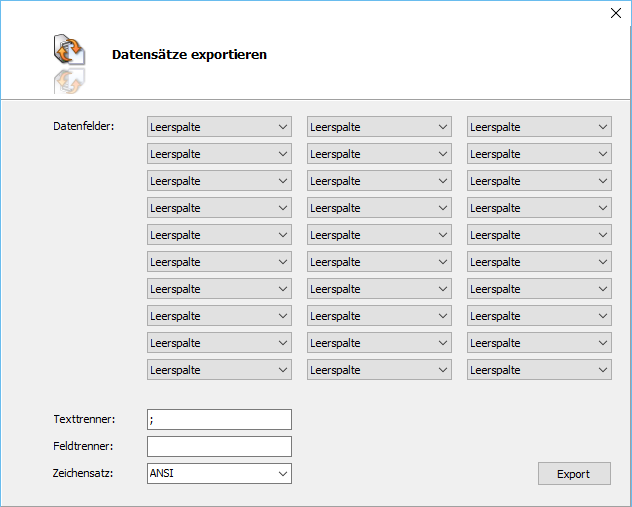Open first row, right column Leerspalte dropdown
Viewport: 632px width, 507px height.
tap(539, 127)
